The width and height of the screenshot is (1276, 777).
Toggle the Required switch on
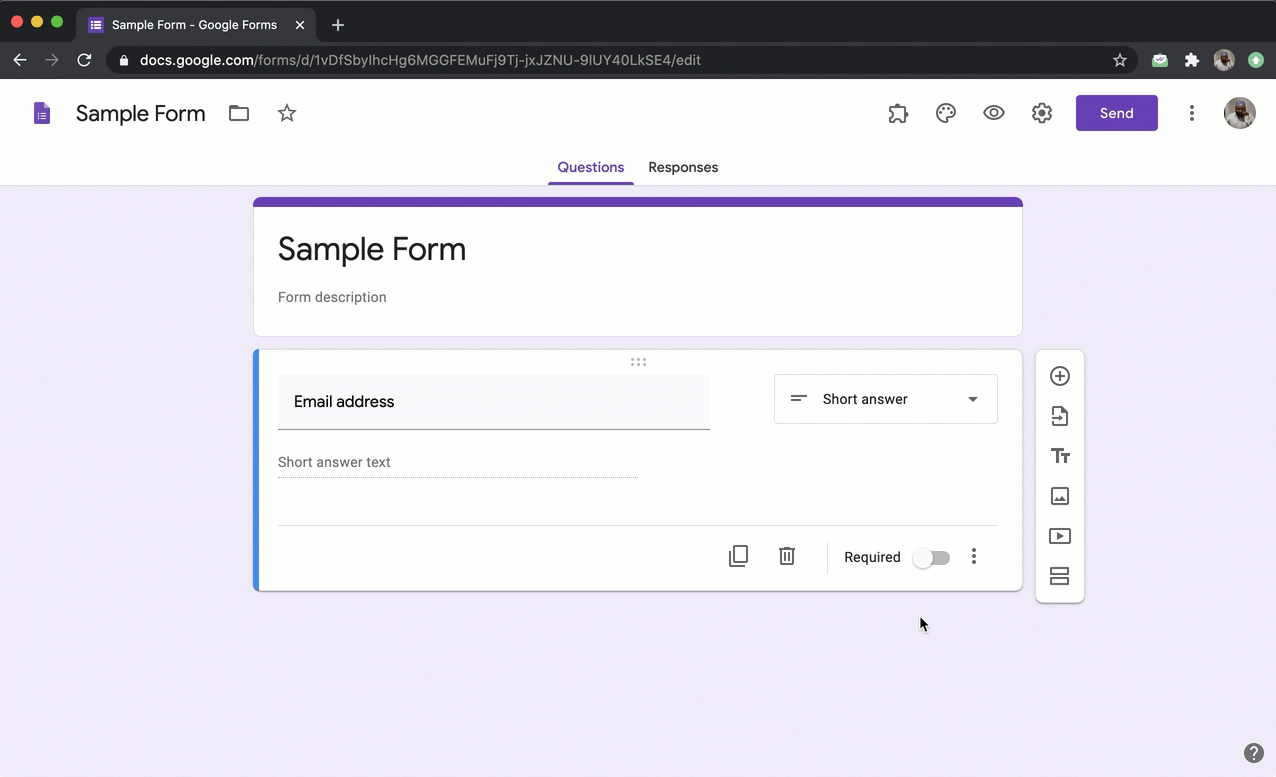931,558
